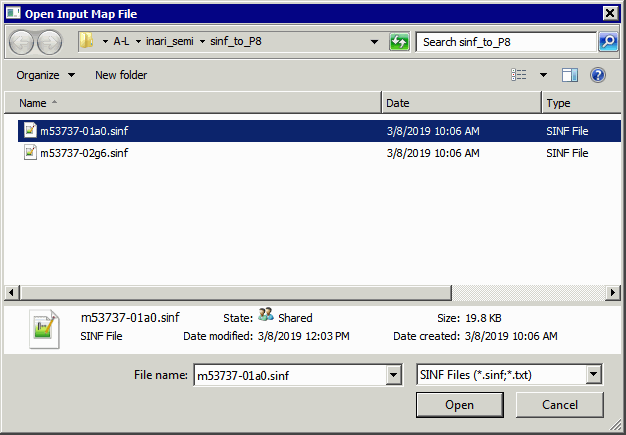
Task: Navigate to inari_semi breadcrumb folder
Action: (170, 42)
